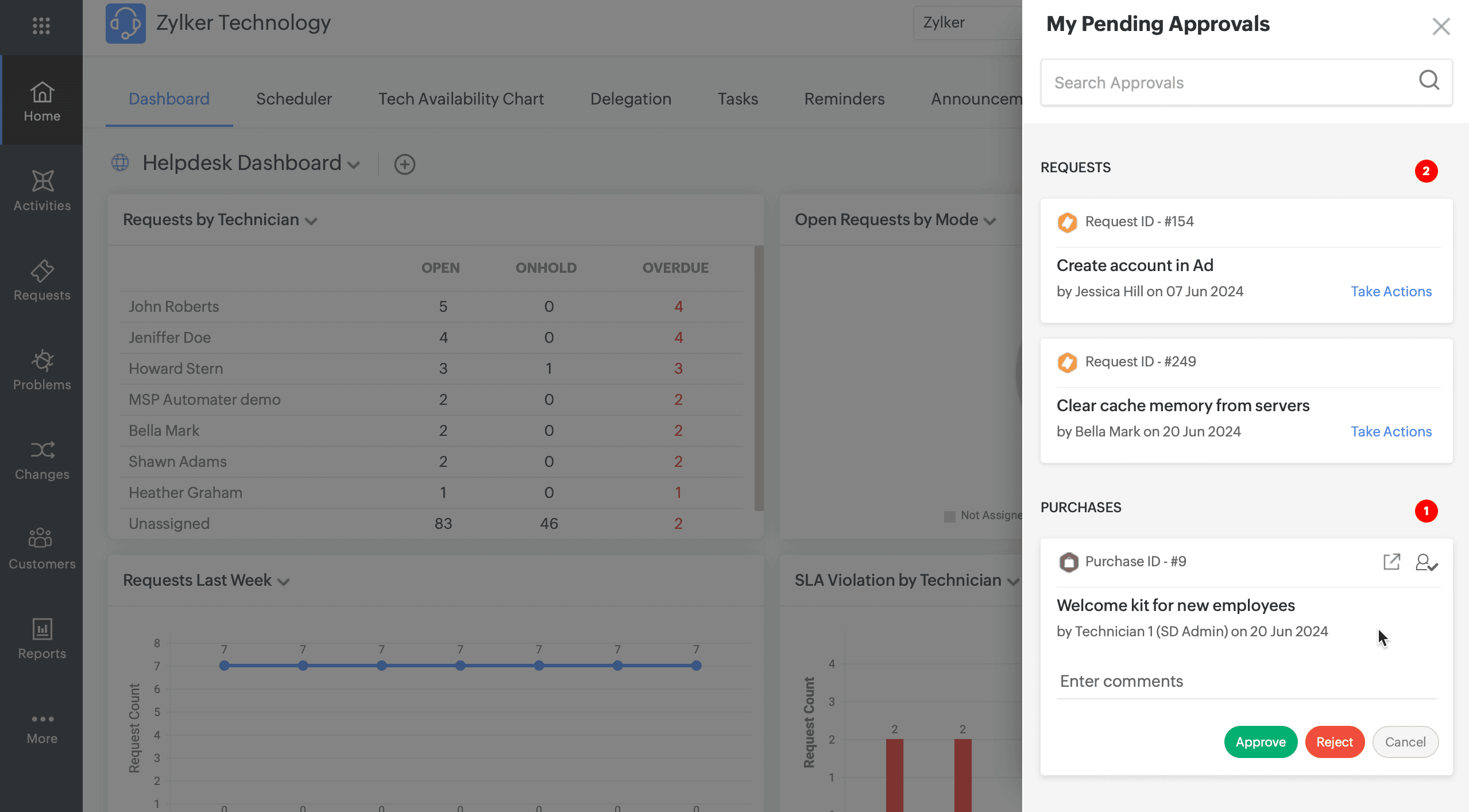The image size is (1469, 812).
Task: Open Requests by Technician dropdown
Action: point(311,222)
